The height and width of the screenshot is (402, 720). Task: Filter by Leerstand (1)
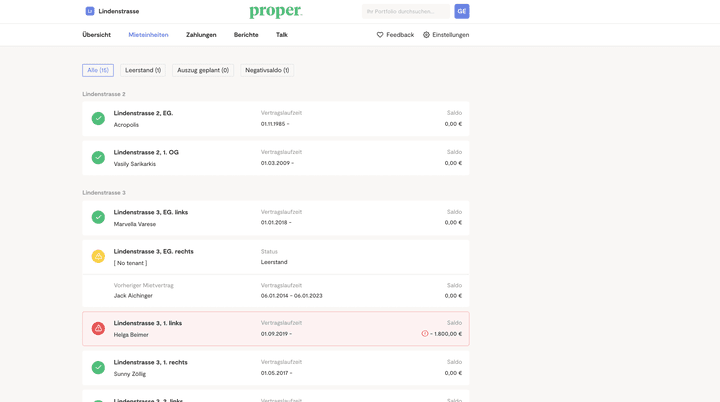(x=143, y=70)
